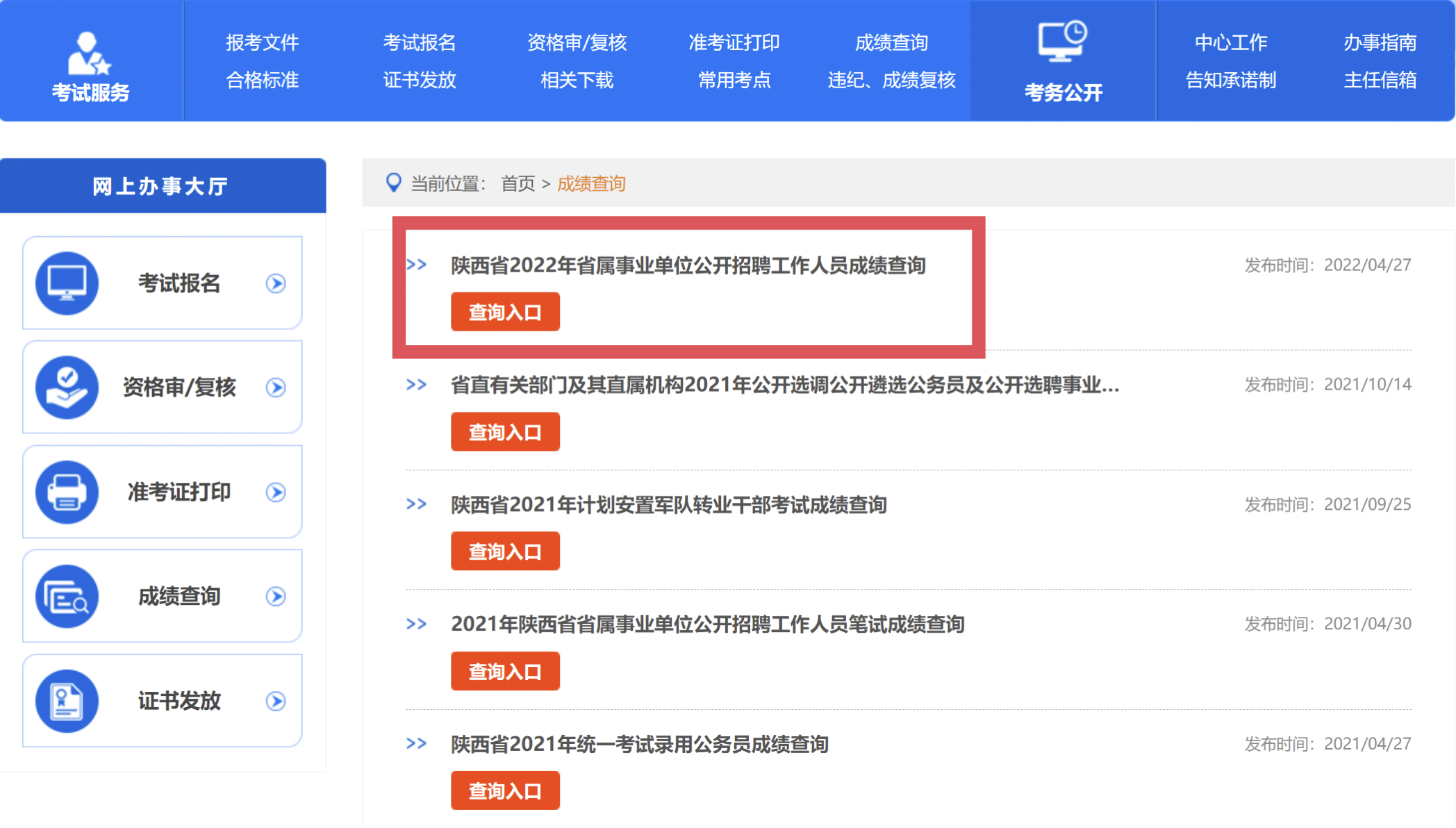The image size is (1456, 828).
Task: Go to 首页 in the breadcrumb
Action: click(x=518, y=183)
